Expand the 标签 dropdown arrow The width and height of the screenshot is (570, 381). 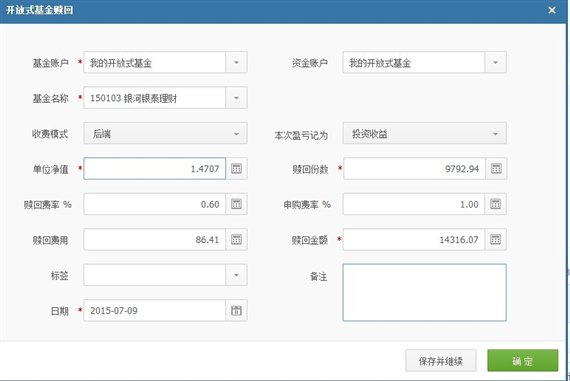tap(236, 275)
